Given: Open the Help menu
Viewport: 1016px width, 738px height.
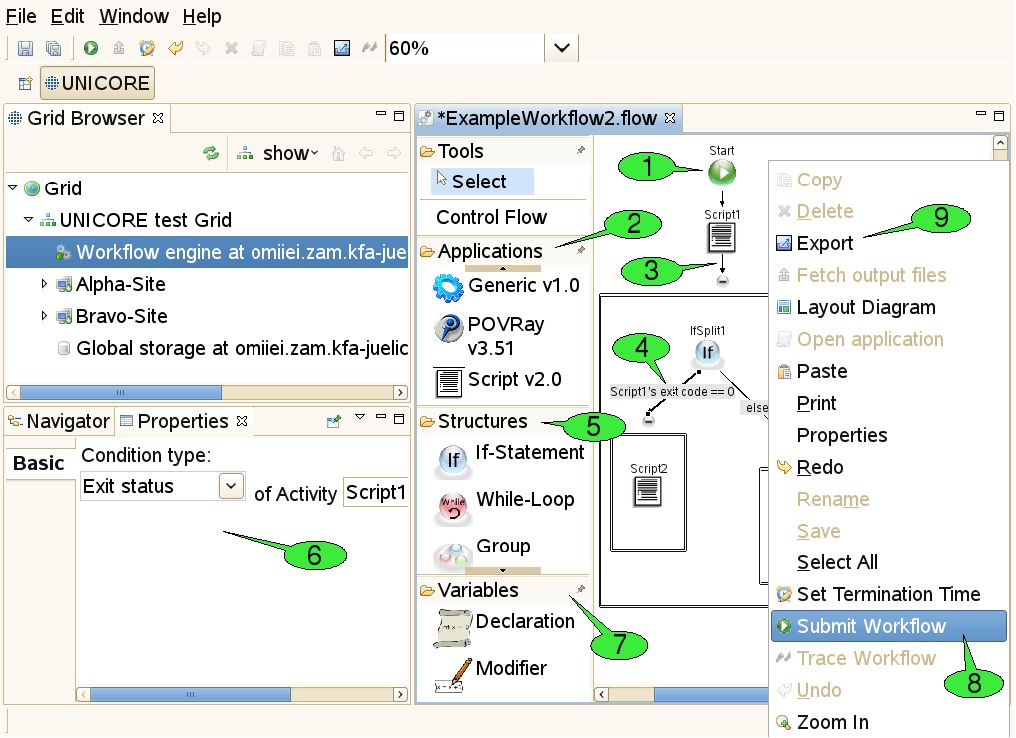Looking at the screenshot, I should click(x=202, y=16).
